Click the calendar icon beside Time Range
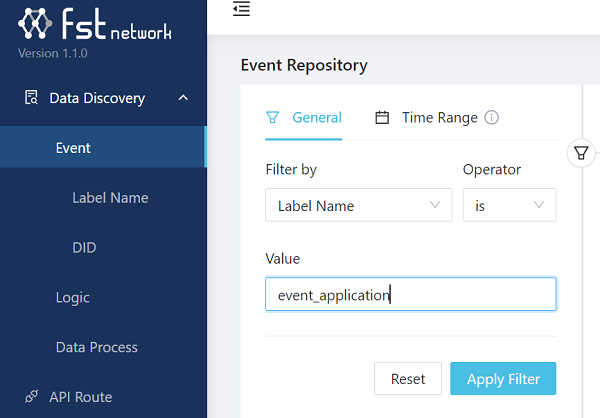This screenshot has width=600, height=418. [382, 118]
